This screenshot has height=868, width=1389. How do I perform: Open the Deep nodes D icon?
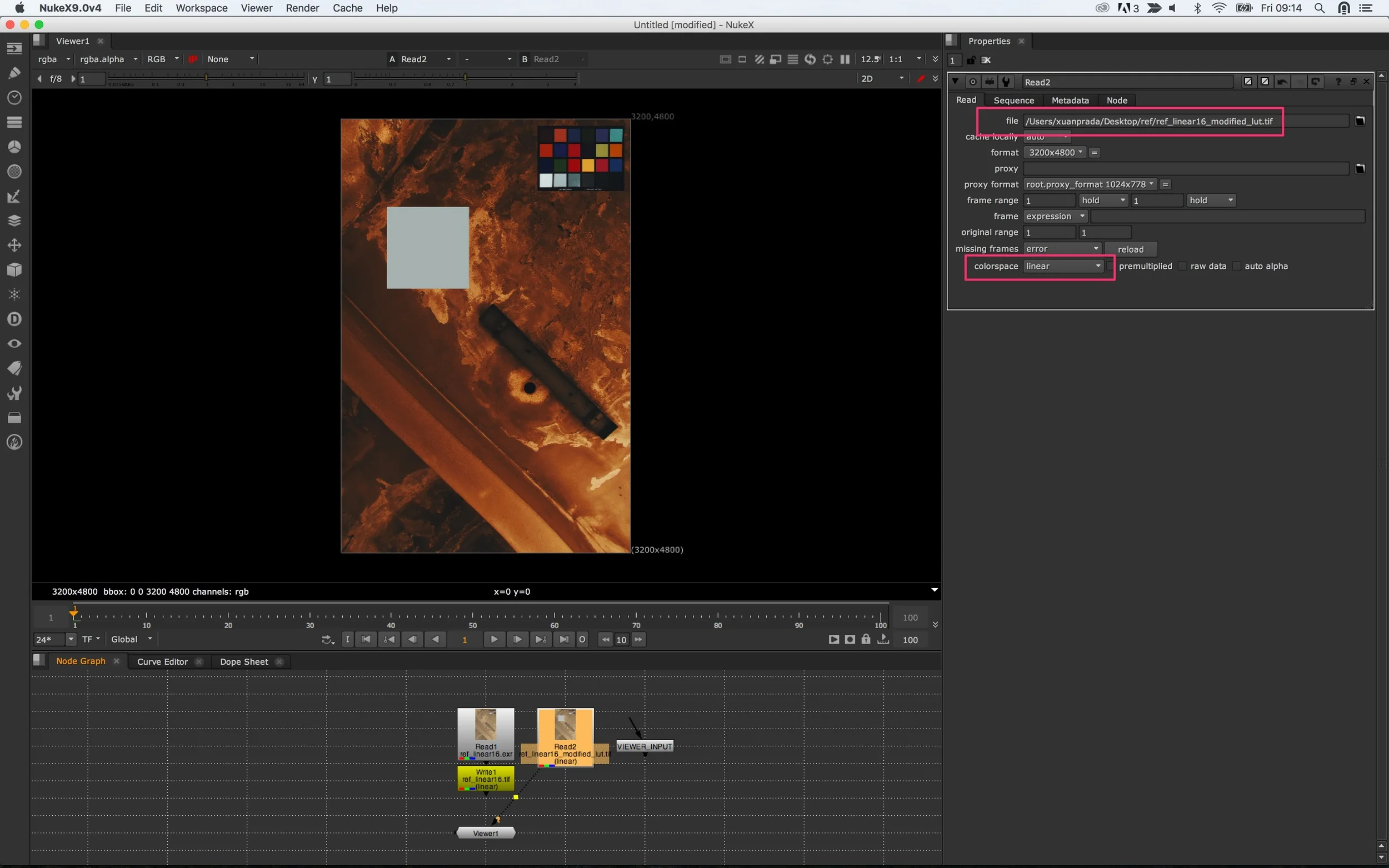click(14, 319)
